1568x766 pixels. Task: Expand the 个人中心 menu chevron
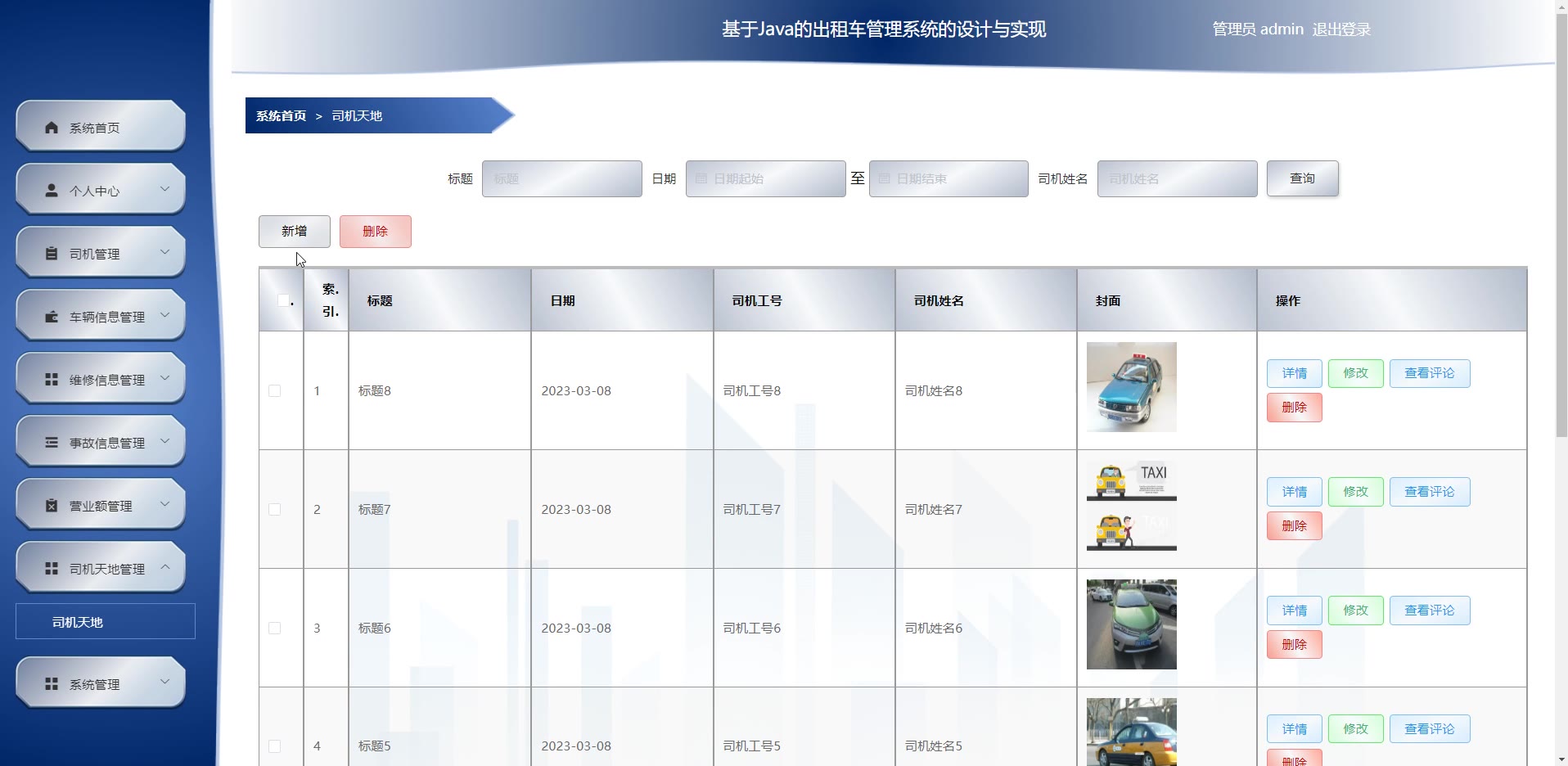[165, 189]
